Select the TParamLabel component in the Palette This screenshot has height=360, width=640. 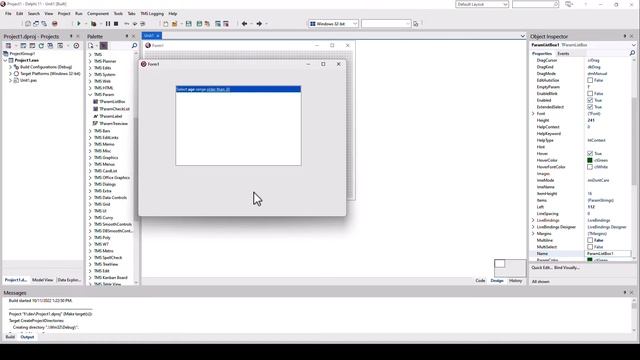111,116
